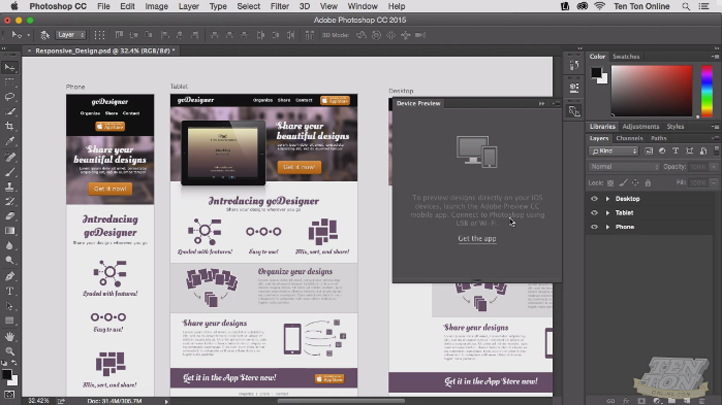The width and height of the screenshot is (722, 405).
Task: Select the Lasso tool
Action: pyautogui.click(x=10, y=97)
